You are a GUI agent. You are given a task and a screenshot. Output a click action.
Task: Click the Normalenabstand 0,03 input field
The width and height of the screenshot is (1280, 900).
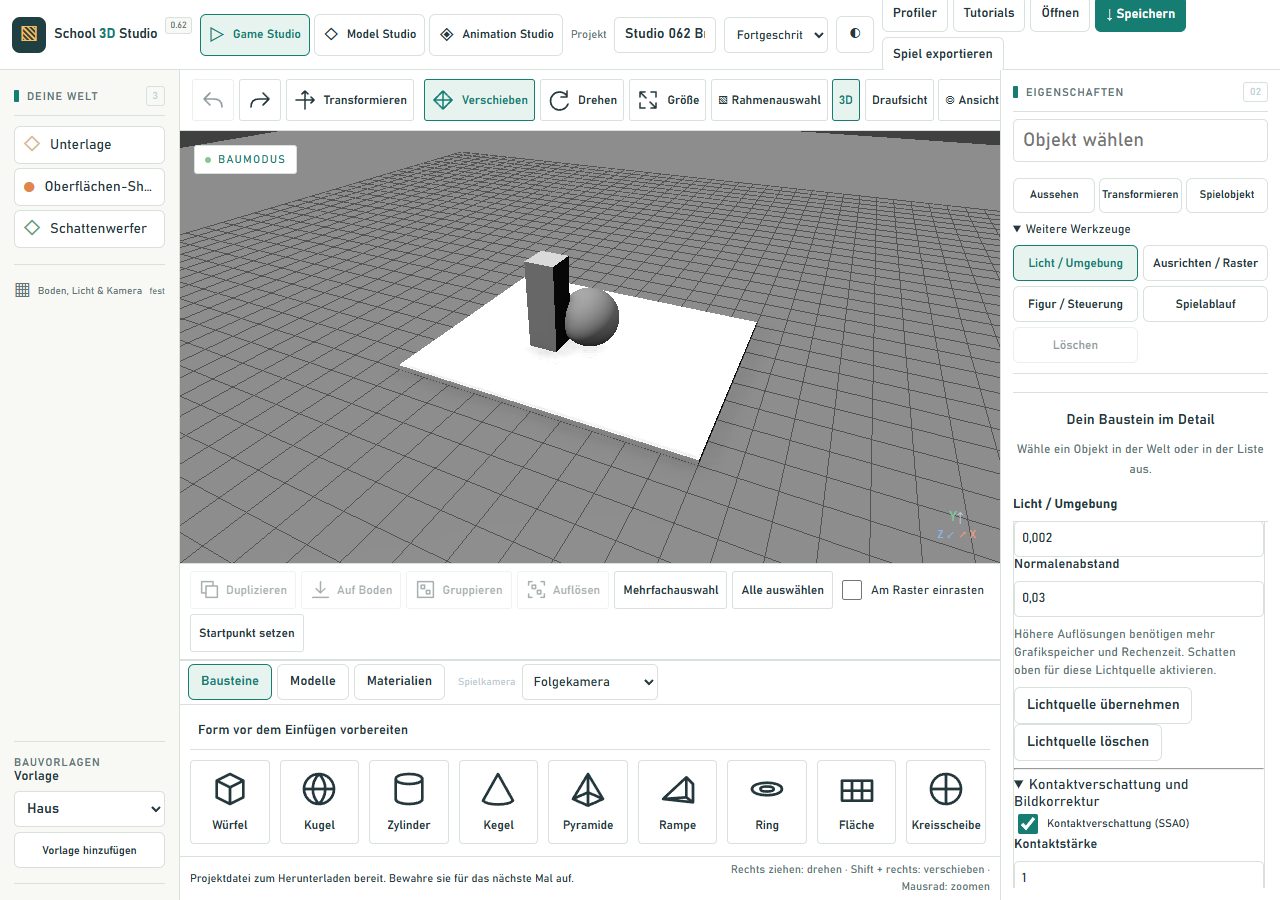coord(1139,598)
